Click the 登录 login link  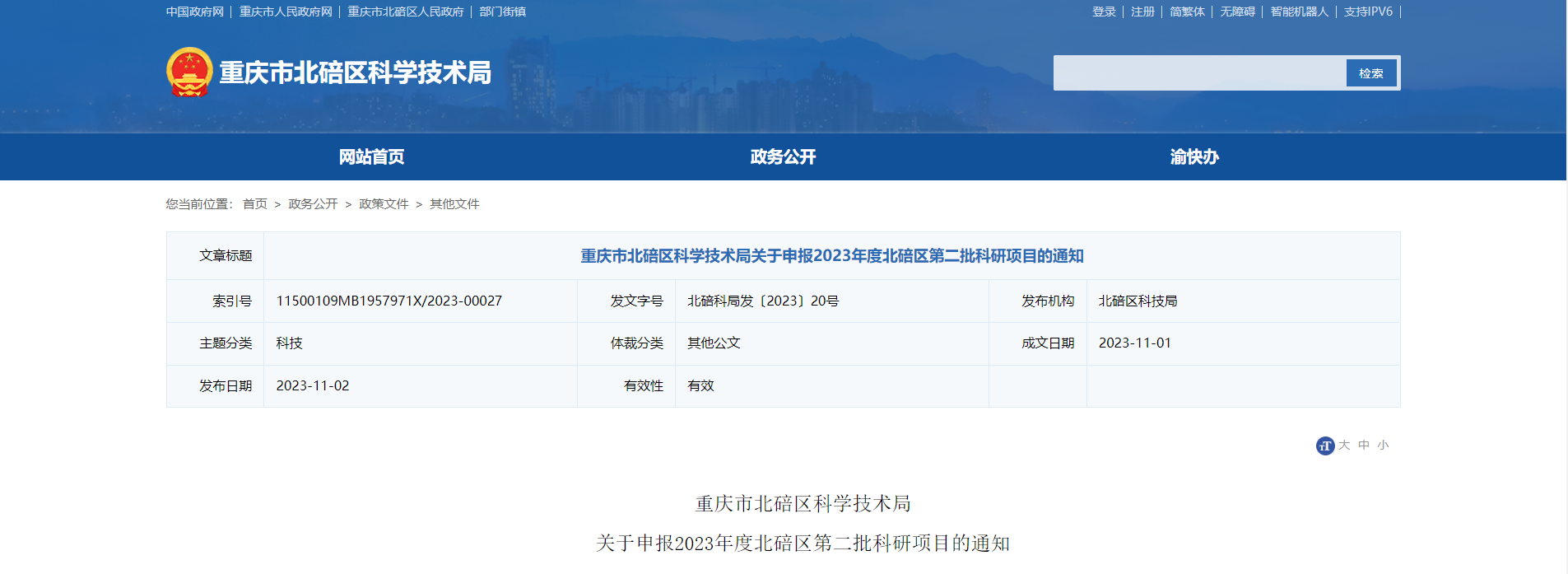pos(1104,12)
